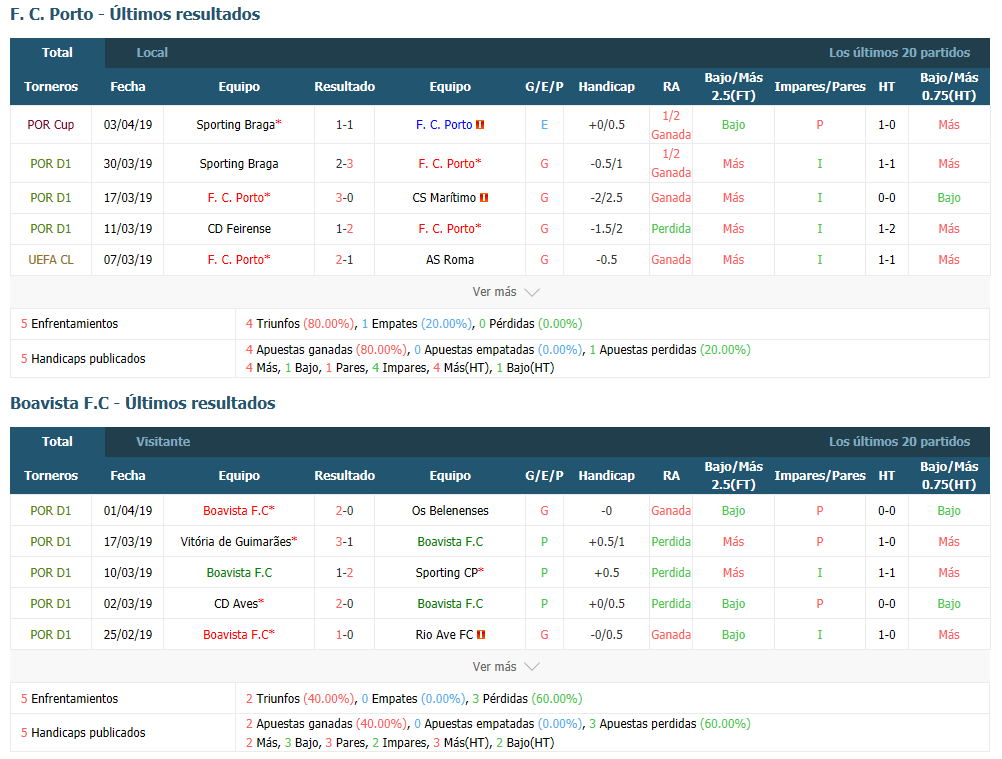Viewport: 1002px width, 759px height.
Task: Click the date 30/03/19
Action: (x=128, y=164)
